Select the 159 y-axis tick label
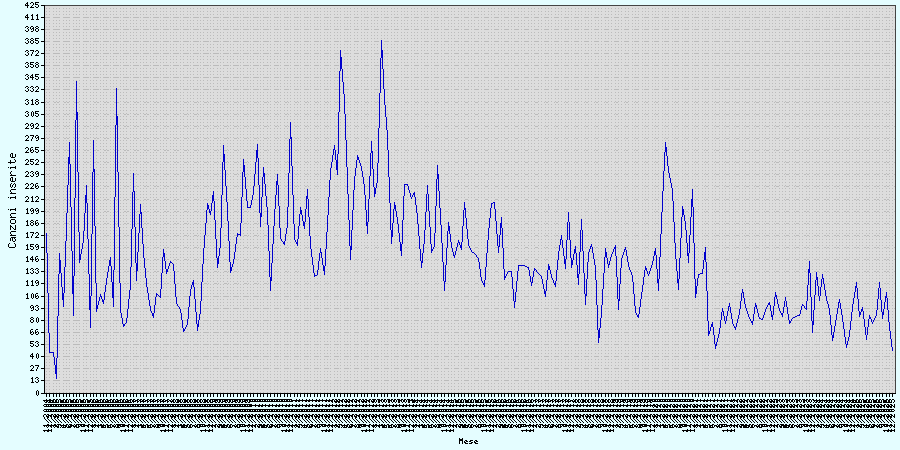 coord(33,247)
